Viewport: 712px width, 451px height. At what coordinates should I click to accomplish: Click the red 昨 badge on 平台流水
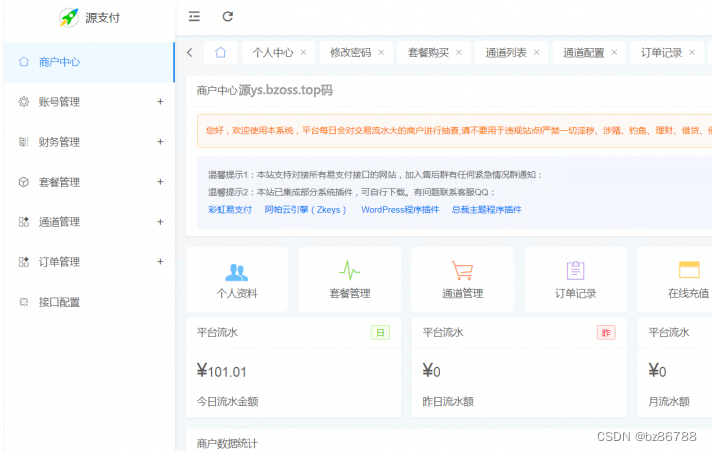point(606,333)
